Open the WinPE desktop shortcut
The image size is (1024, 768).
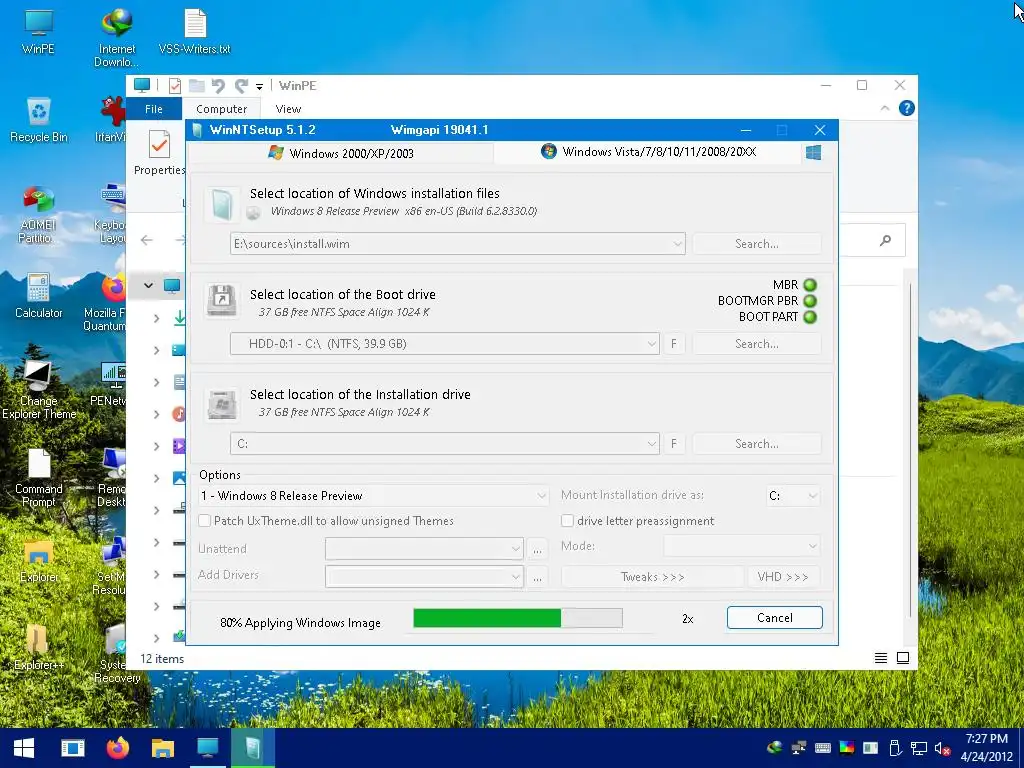[38, 31]
